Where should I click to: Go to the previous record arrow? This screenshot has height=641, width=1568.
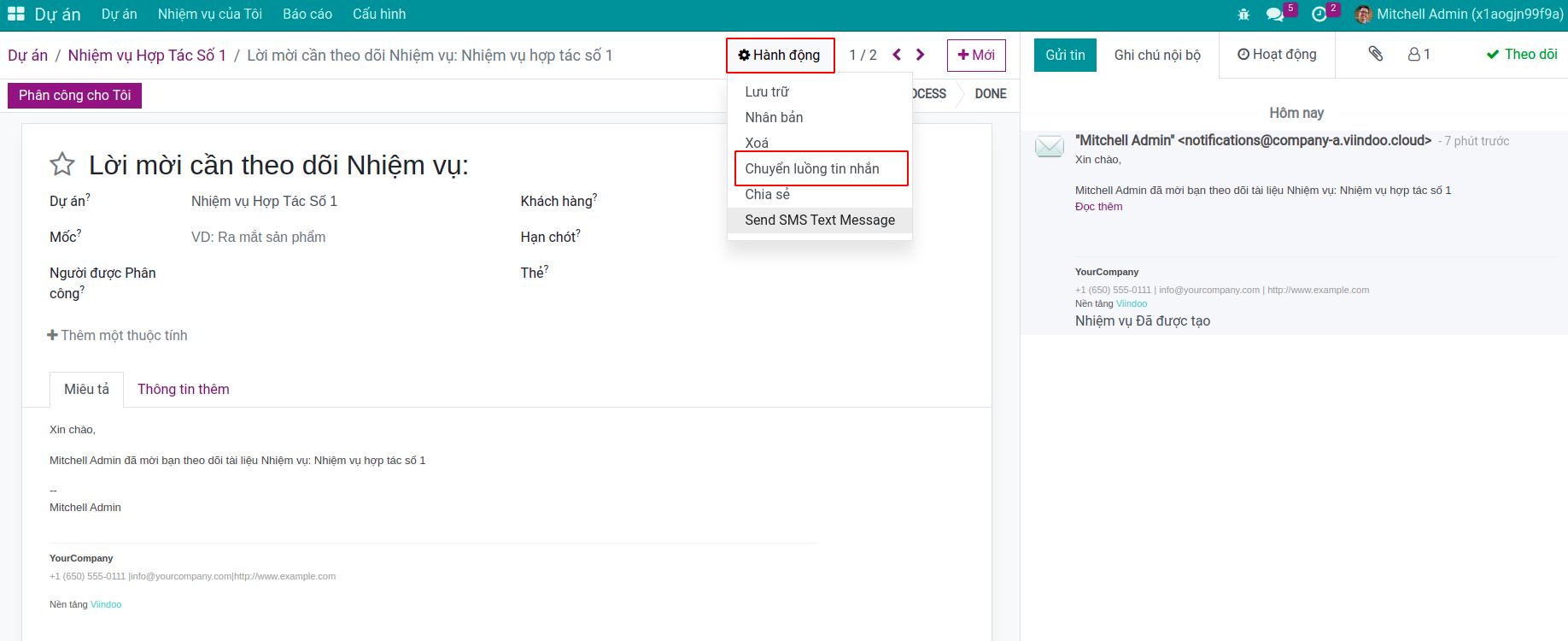tap(897, 55)
